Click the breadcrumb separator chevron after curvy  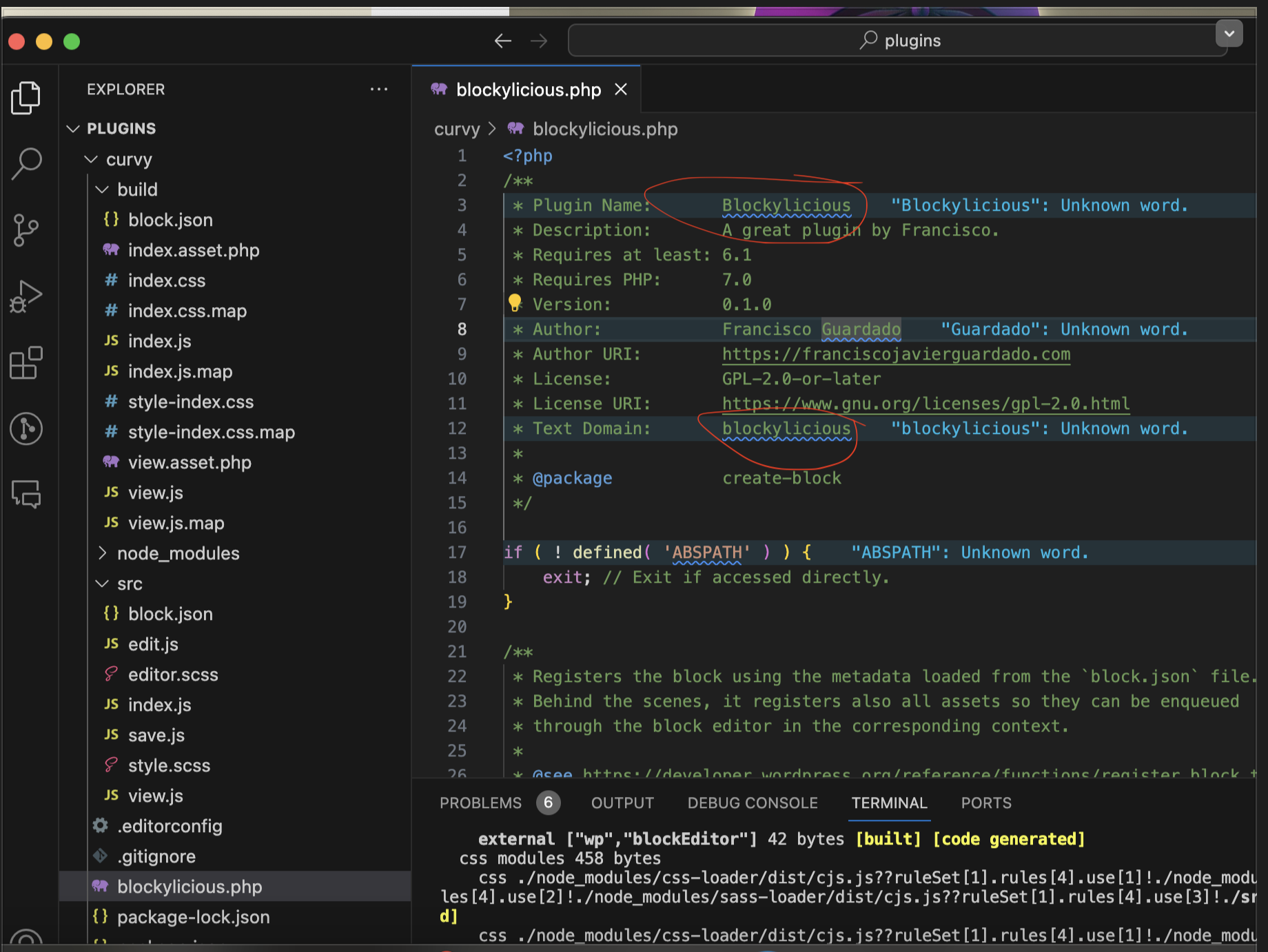[492, 129]
